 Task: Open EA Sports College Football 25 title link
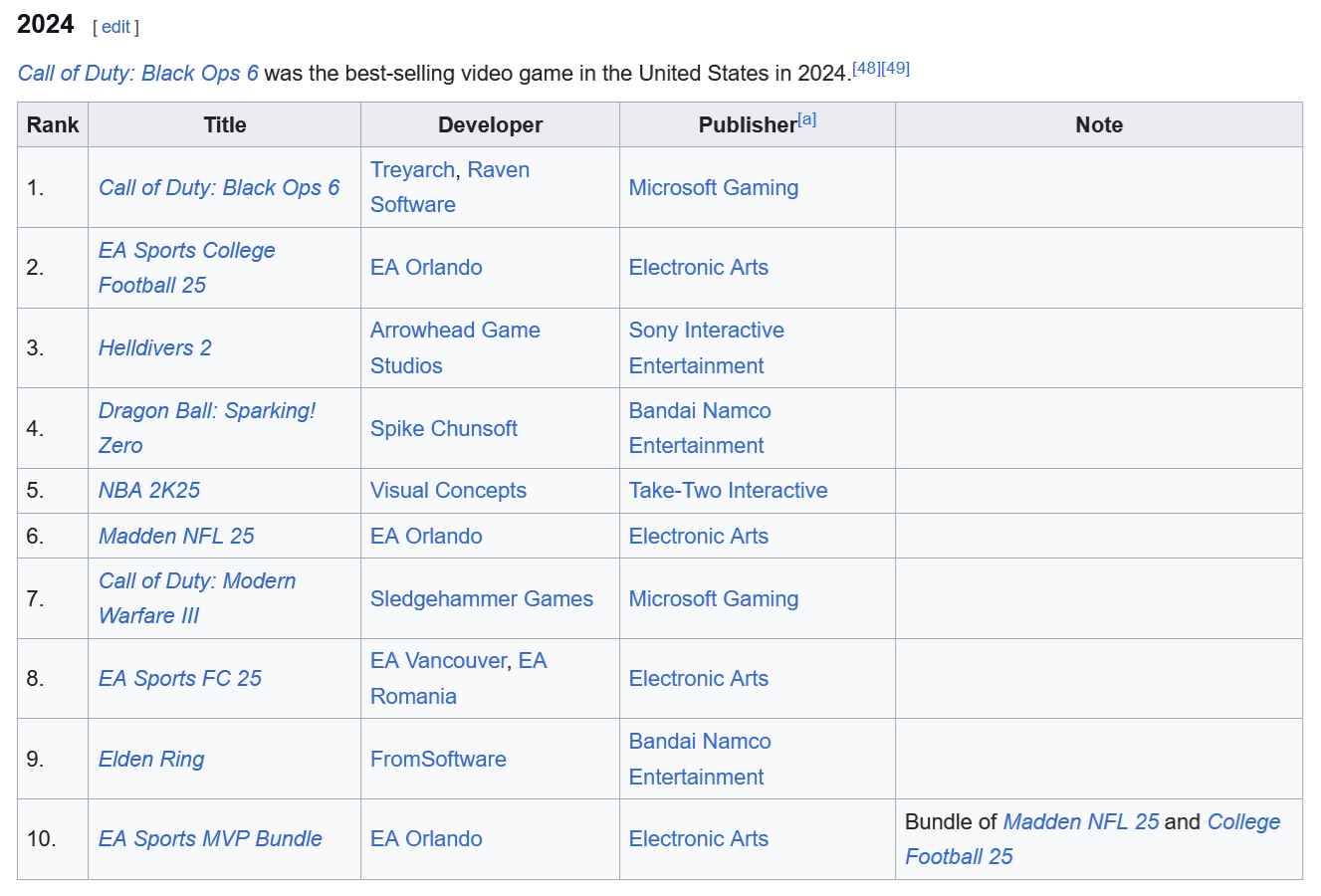tap(187, 268)
